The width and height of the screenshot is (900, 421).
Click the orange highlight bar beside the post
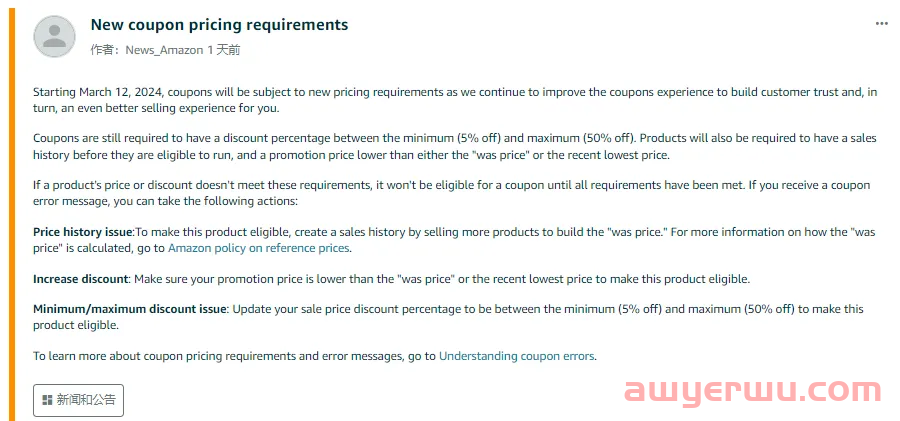[x=11, y=210]
